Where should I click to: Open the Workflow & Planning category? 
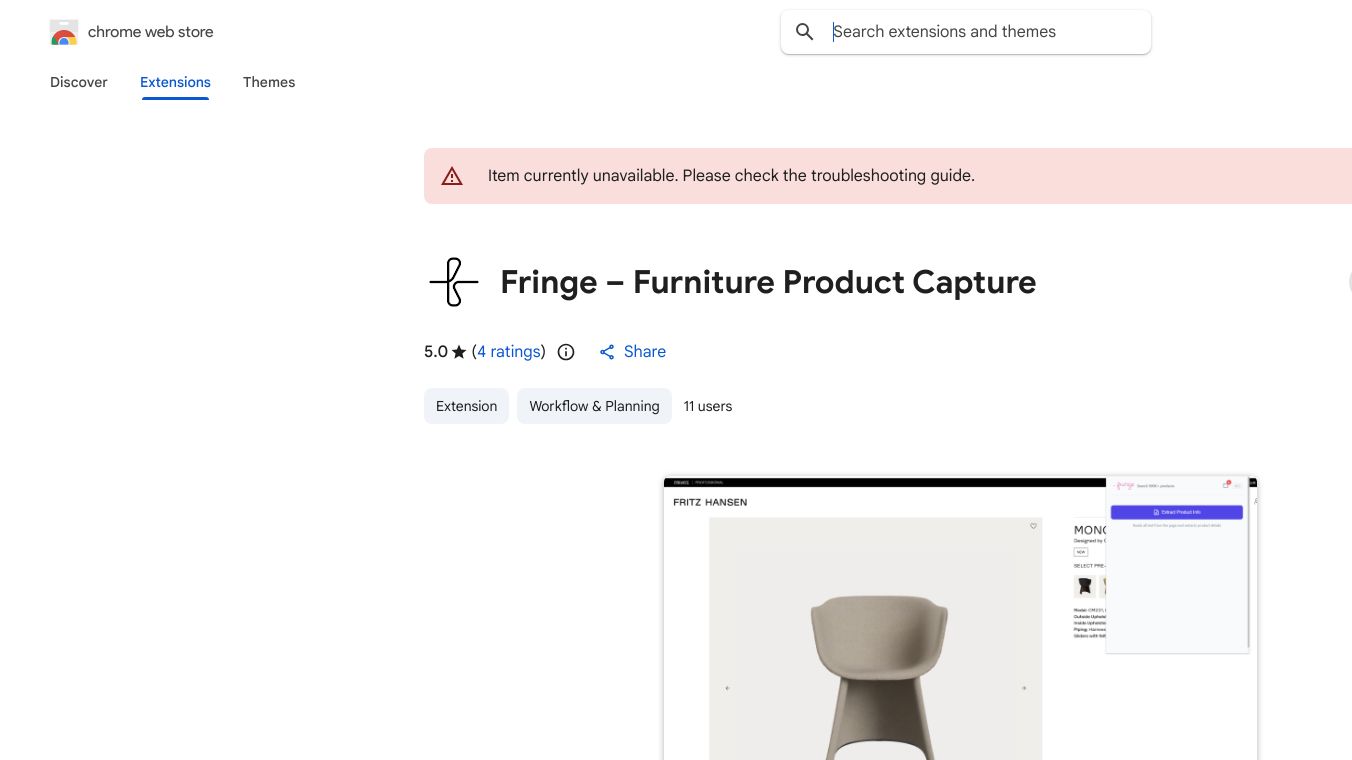[594, 406]
